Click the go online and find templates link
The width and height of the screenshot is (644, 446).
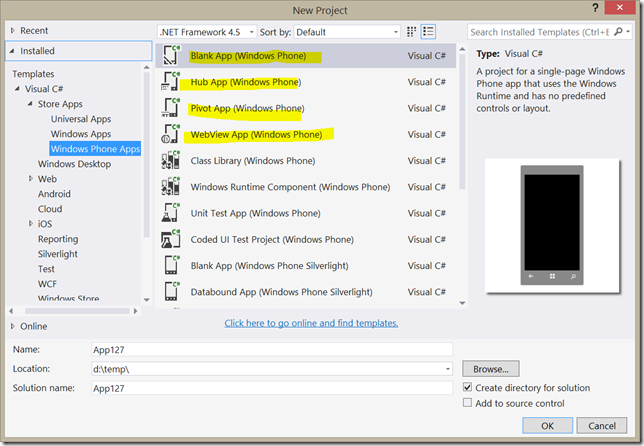311,323
